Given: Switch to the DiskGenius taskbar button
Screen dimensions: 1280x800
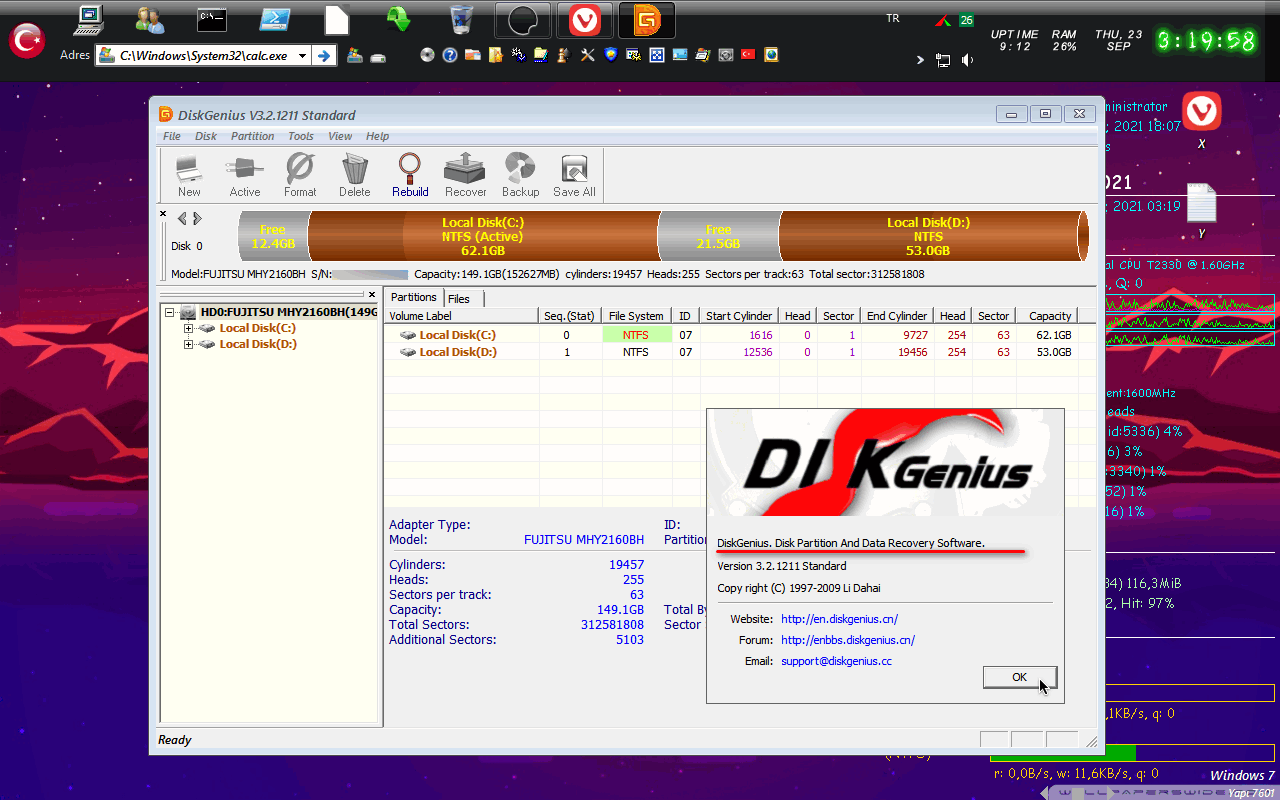Looking at the screenshot, I should 647,20.
